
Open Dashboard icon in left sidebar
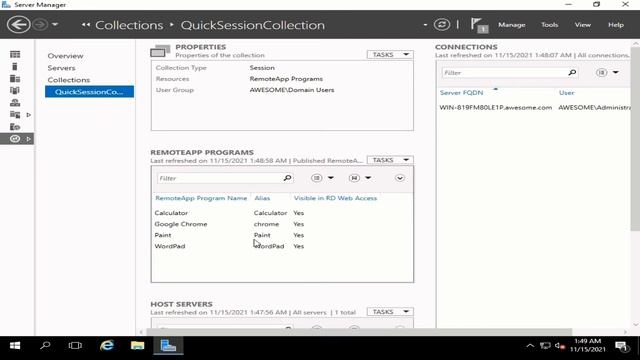coord(15,54)
